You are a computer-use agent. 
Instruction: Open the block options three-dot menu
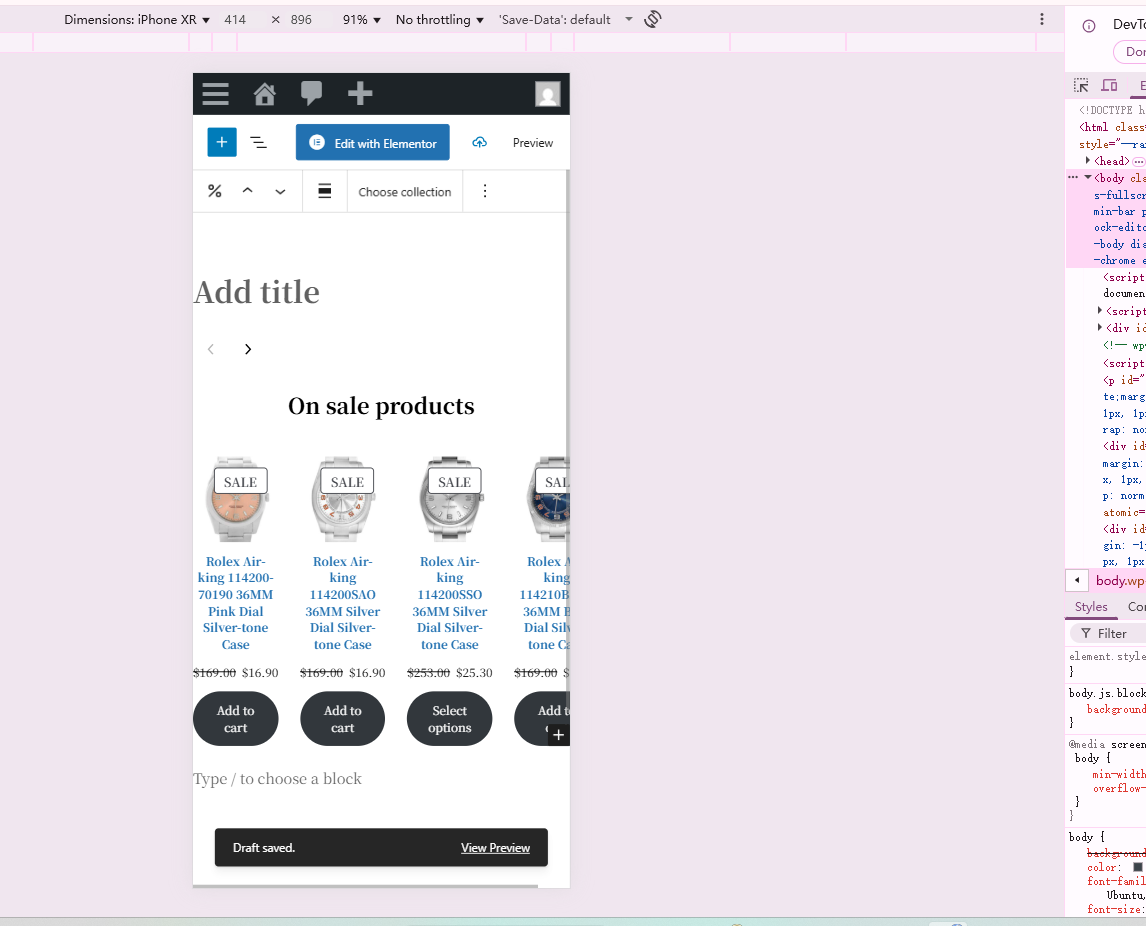485,190
